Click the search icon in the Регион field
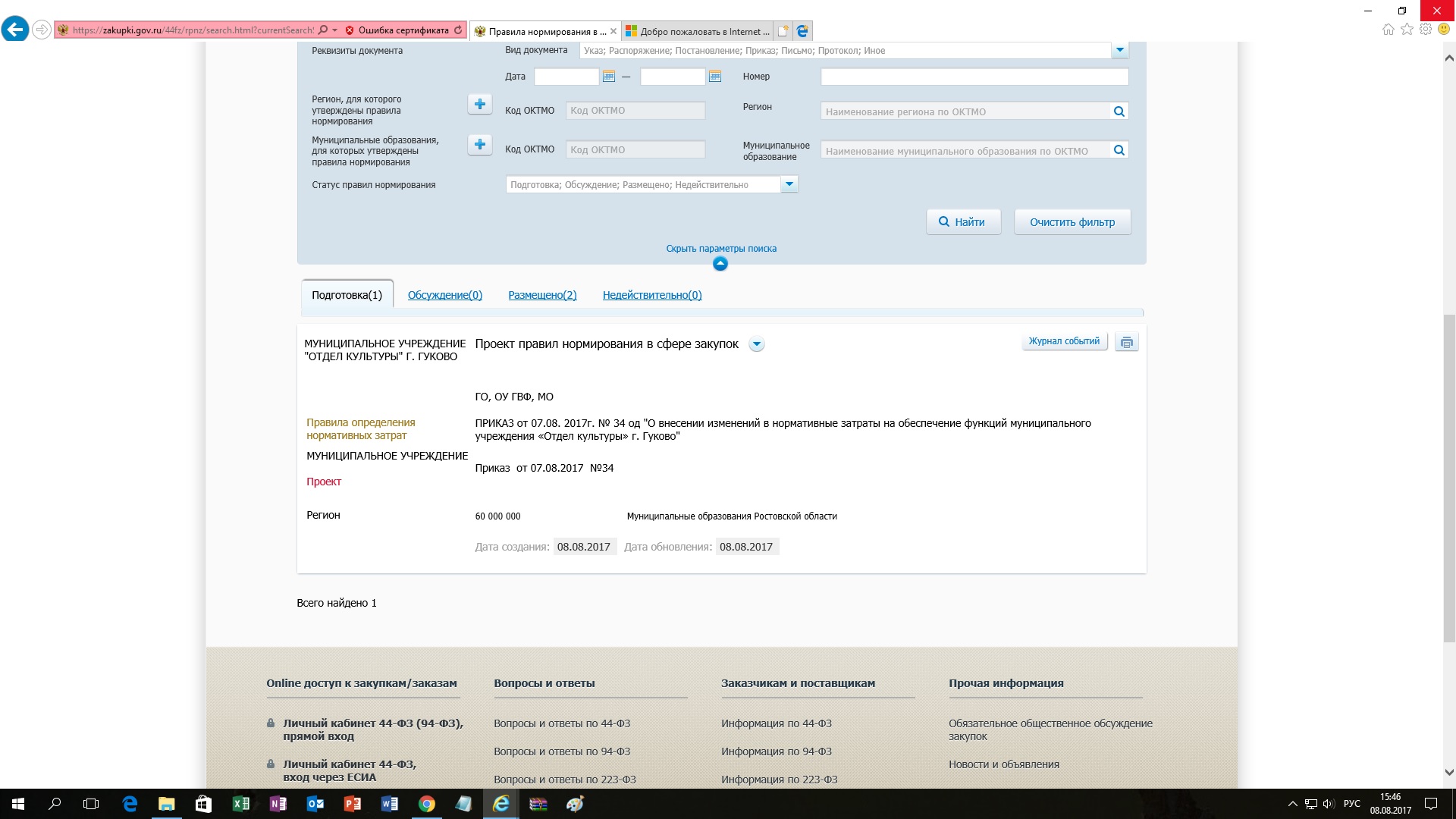The image size is (1456, 819). coord(1119,111)
